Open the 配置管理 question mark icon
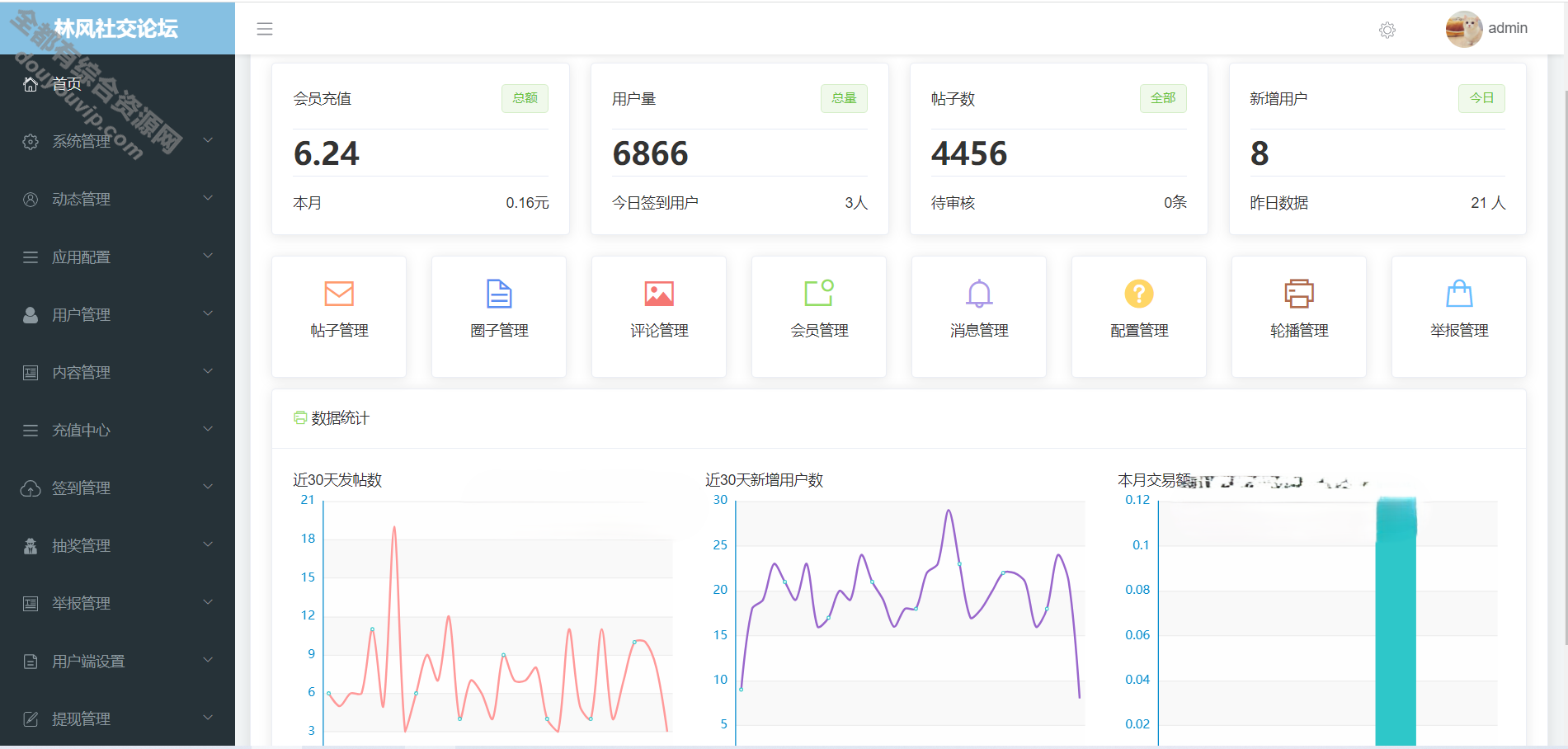The image size is (1568, 749). coord(1139,294)
